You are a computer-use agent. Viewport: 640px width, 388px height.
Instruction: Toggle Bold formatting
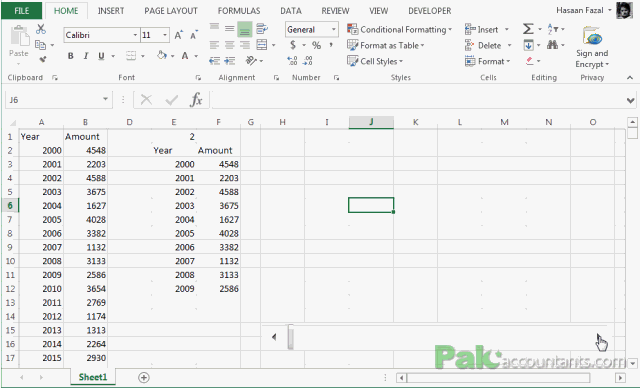point(71,56)
